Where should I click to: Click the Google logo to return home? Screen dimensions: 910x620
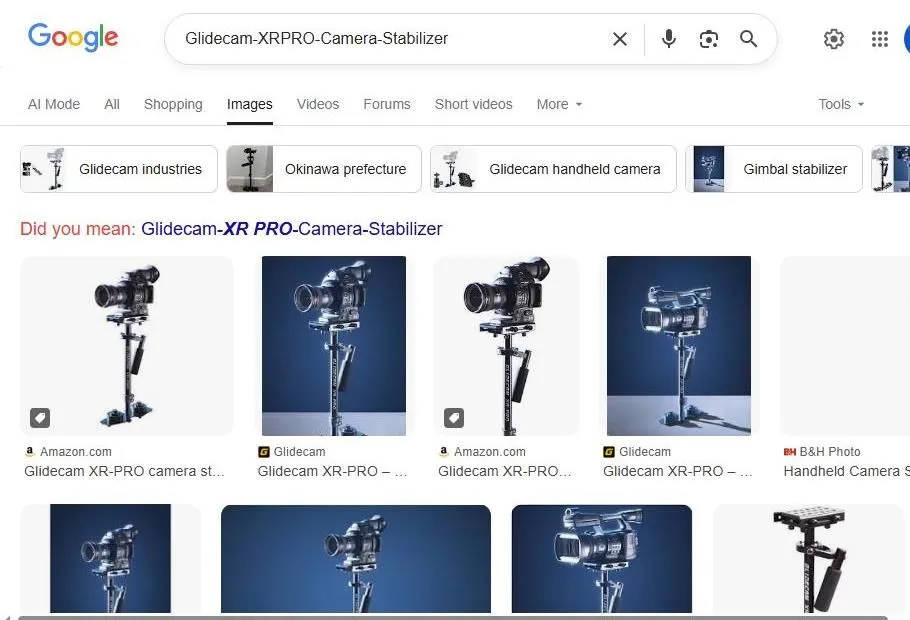tap(73, 37)
